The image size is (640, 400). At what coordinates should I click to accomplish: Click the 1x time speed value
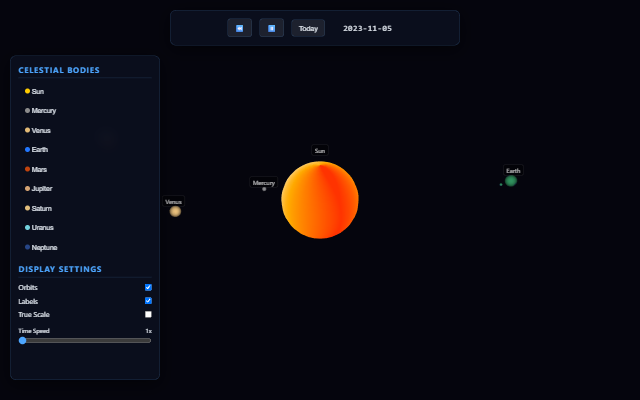click(149, 331)
